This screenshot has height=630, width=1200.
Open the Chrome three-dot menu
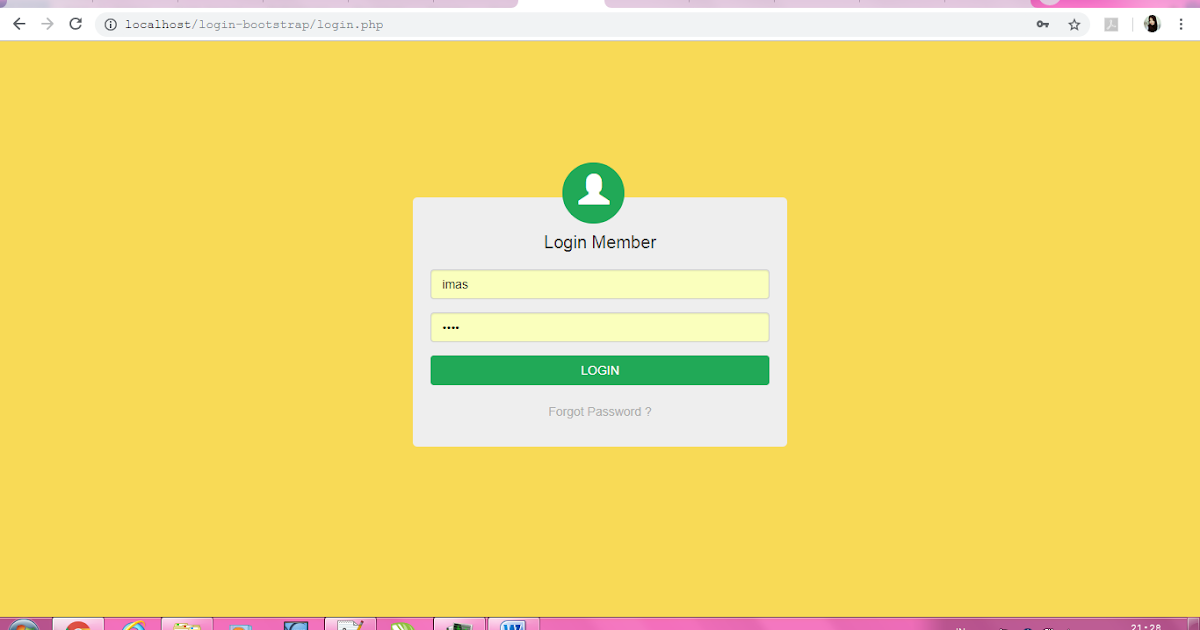click(1182, 24)
